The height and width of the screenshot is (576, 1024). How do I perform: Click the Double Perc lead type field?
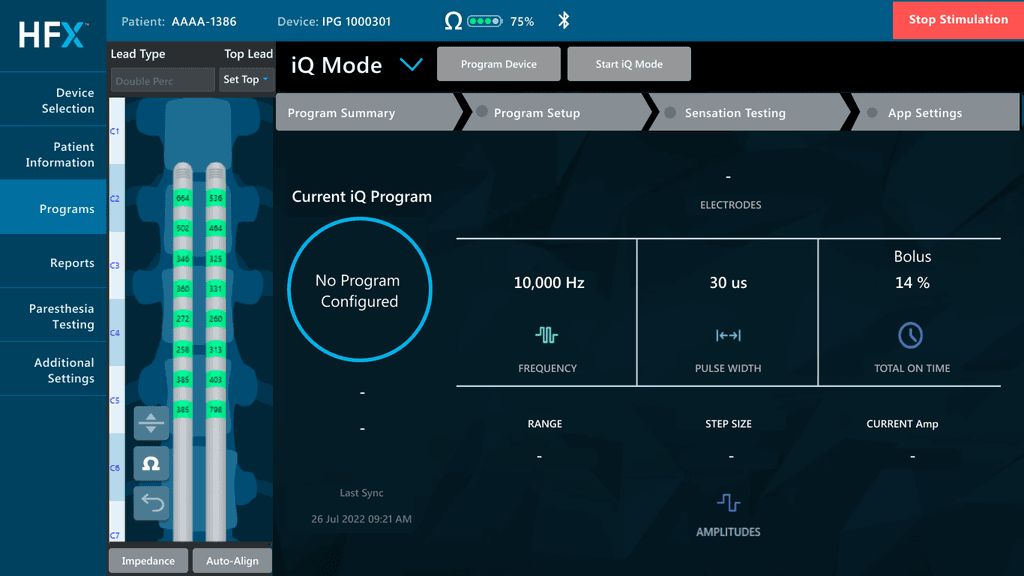coord(163,80)
